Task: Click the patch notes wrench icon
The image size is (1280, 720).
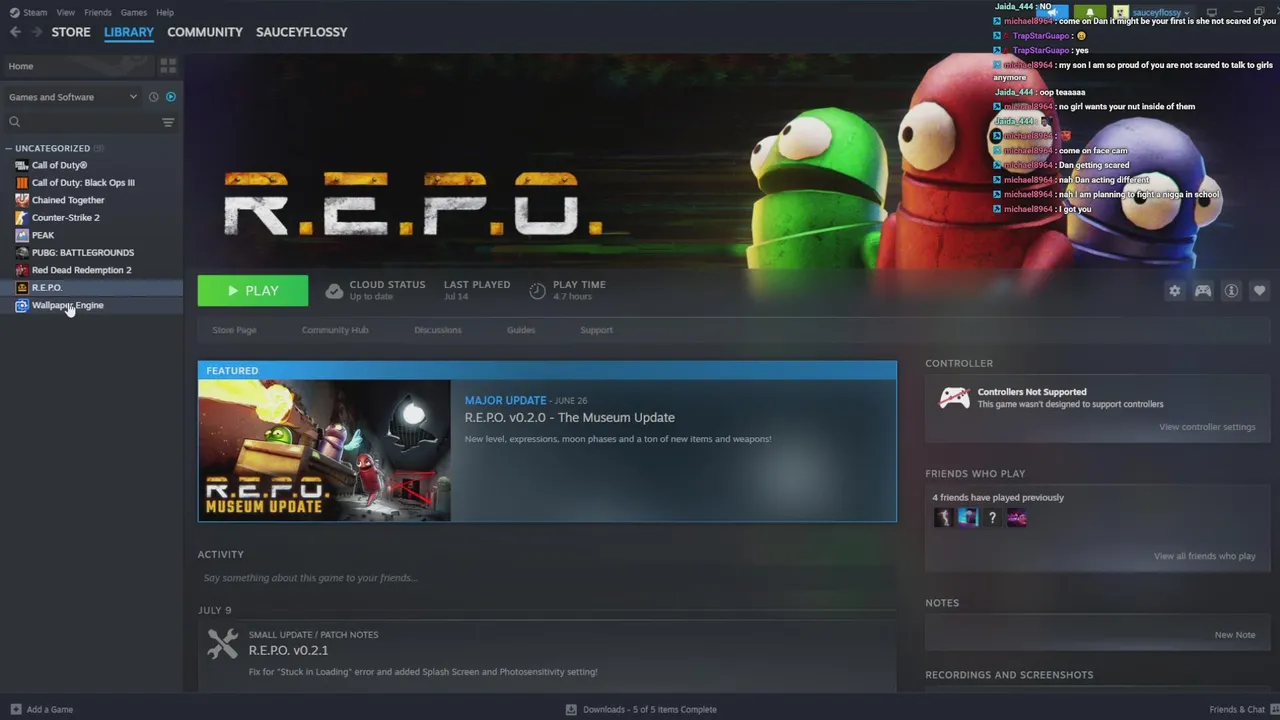Action: (x=222, y=643)
